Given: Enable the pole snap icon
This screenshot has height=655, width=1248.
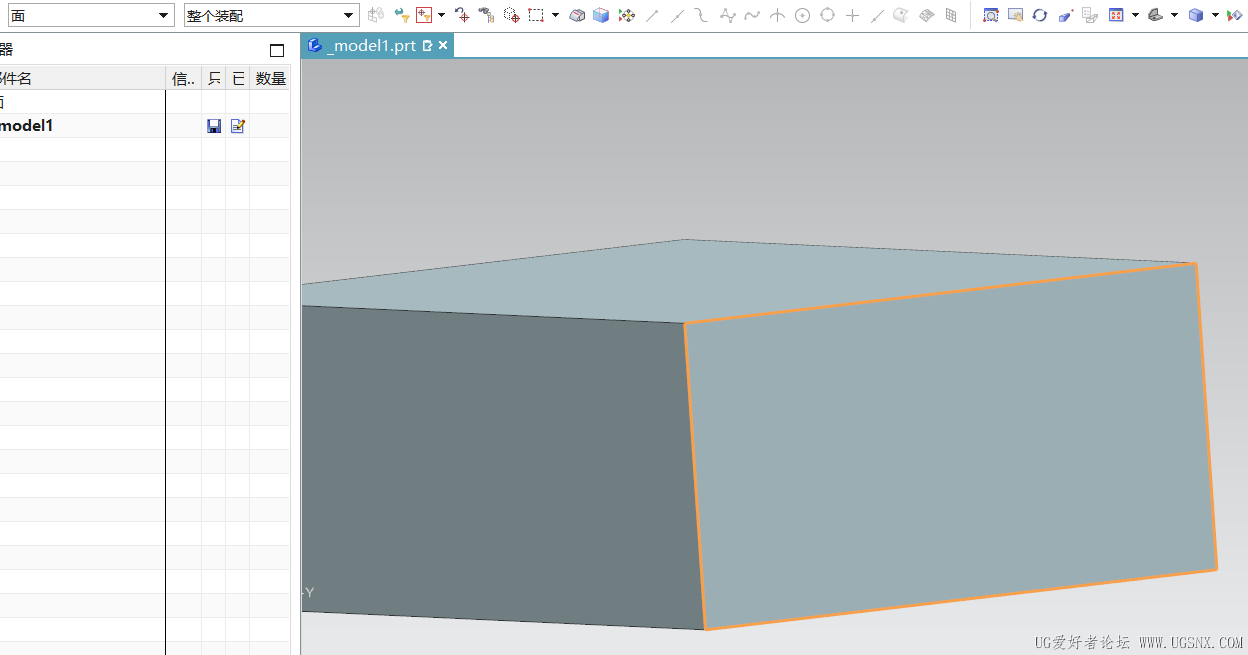Looking at the screenshot, I should pos(728,15).
